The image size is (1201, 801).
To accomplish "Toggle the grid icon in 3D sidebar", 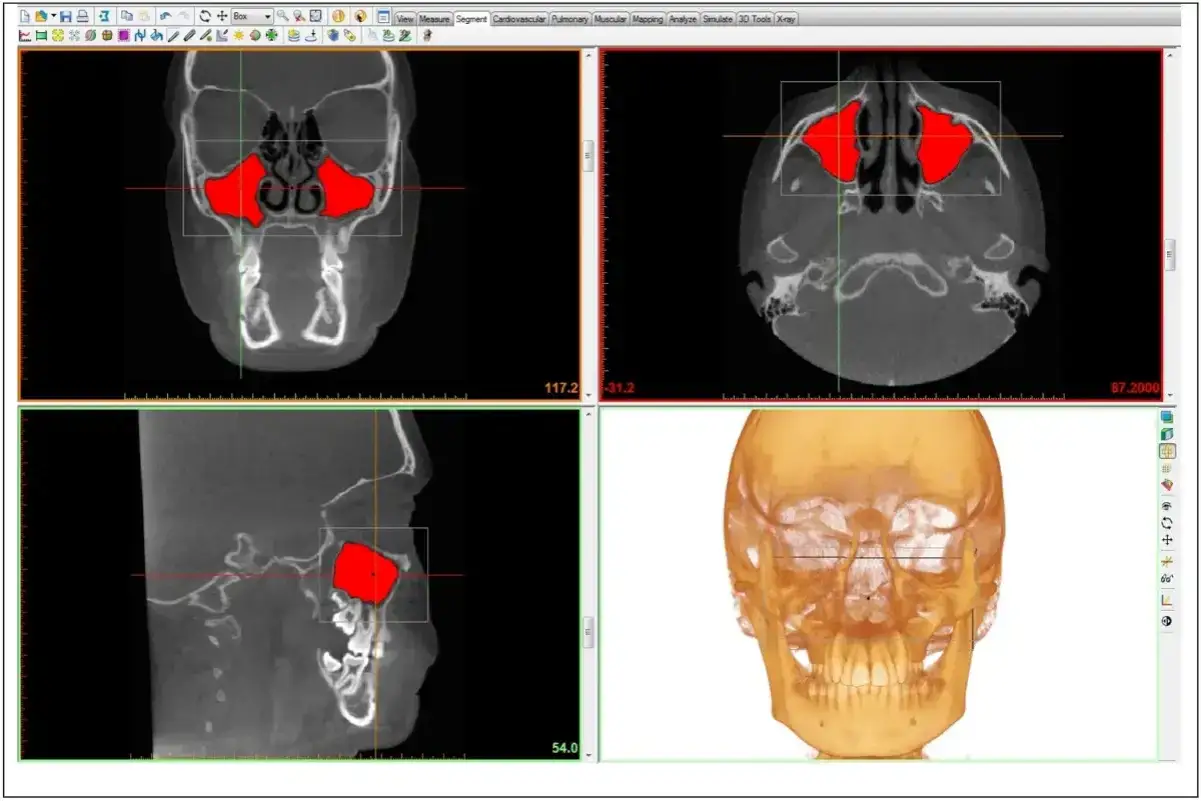I will click(1167, 468).
